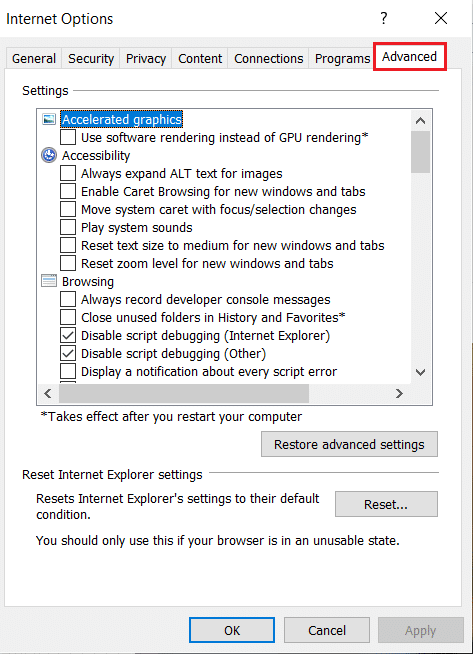
Task: Click the settings list scroll up arrow
Action: [420, 121]
